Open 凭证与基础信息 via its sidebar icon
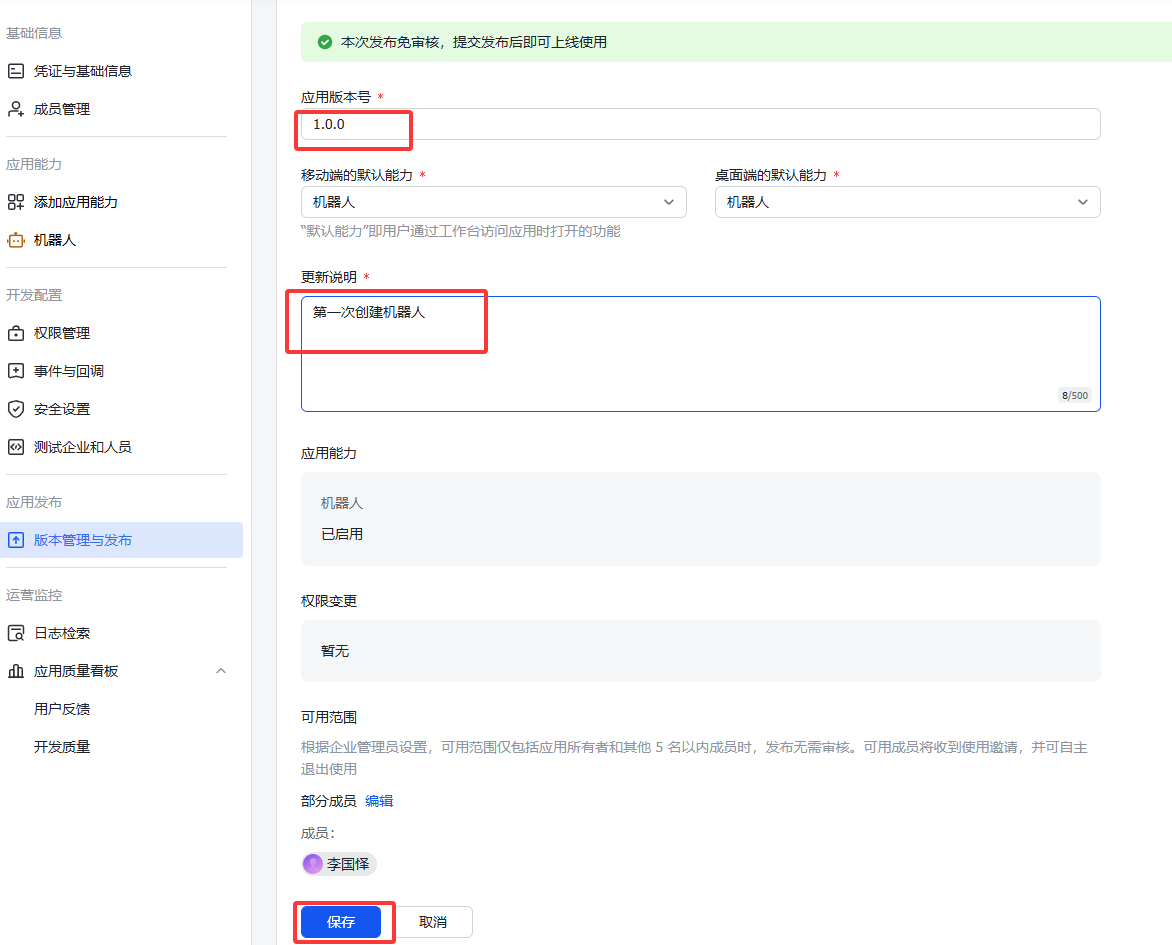This screenshot has height=945, width=1172. 14,70
